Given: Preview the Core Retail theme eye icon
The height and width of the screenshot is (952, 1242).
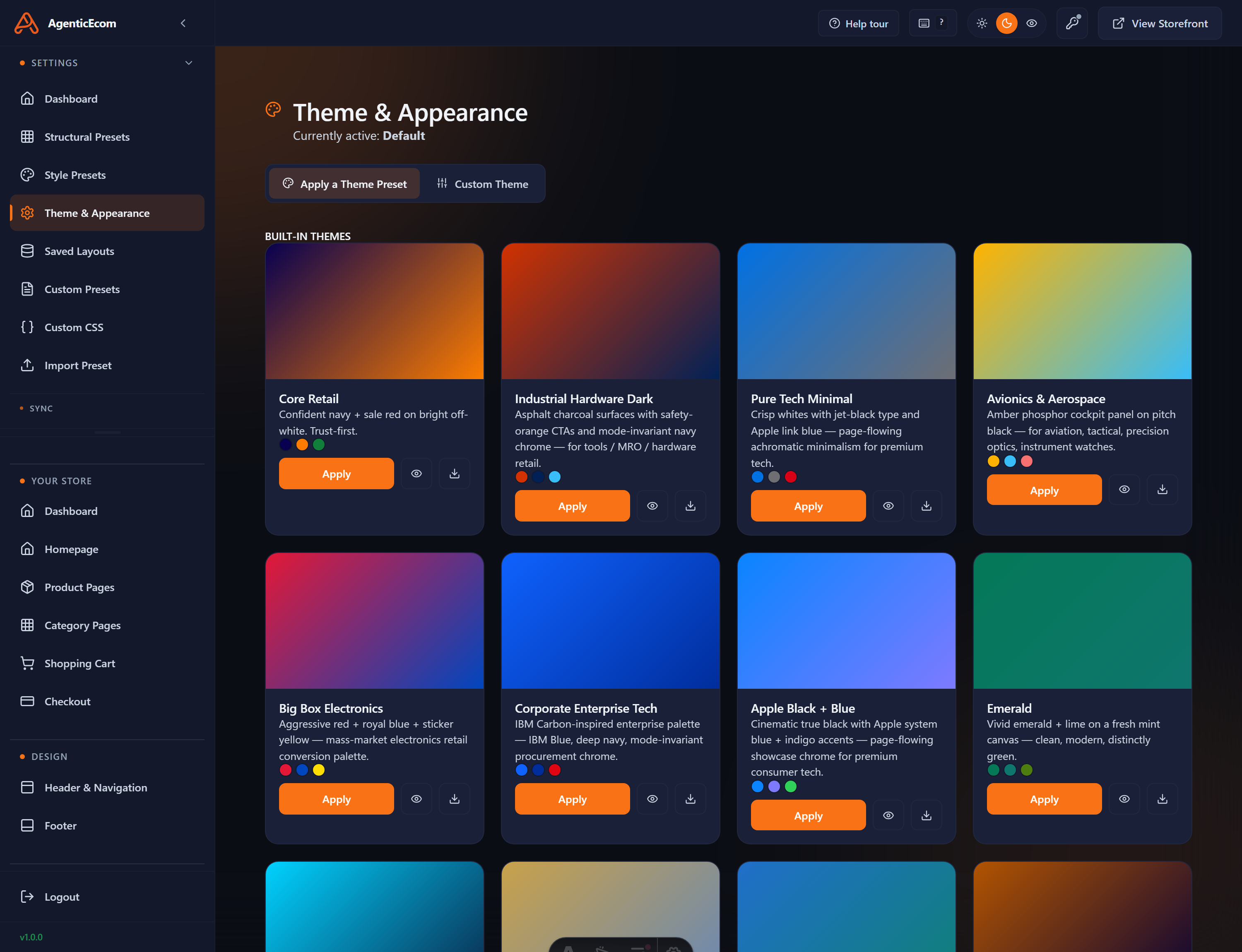Looking at the screenshot, I should pos(416,474).
